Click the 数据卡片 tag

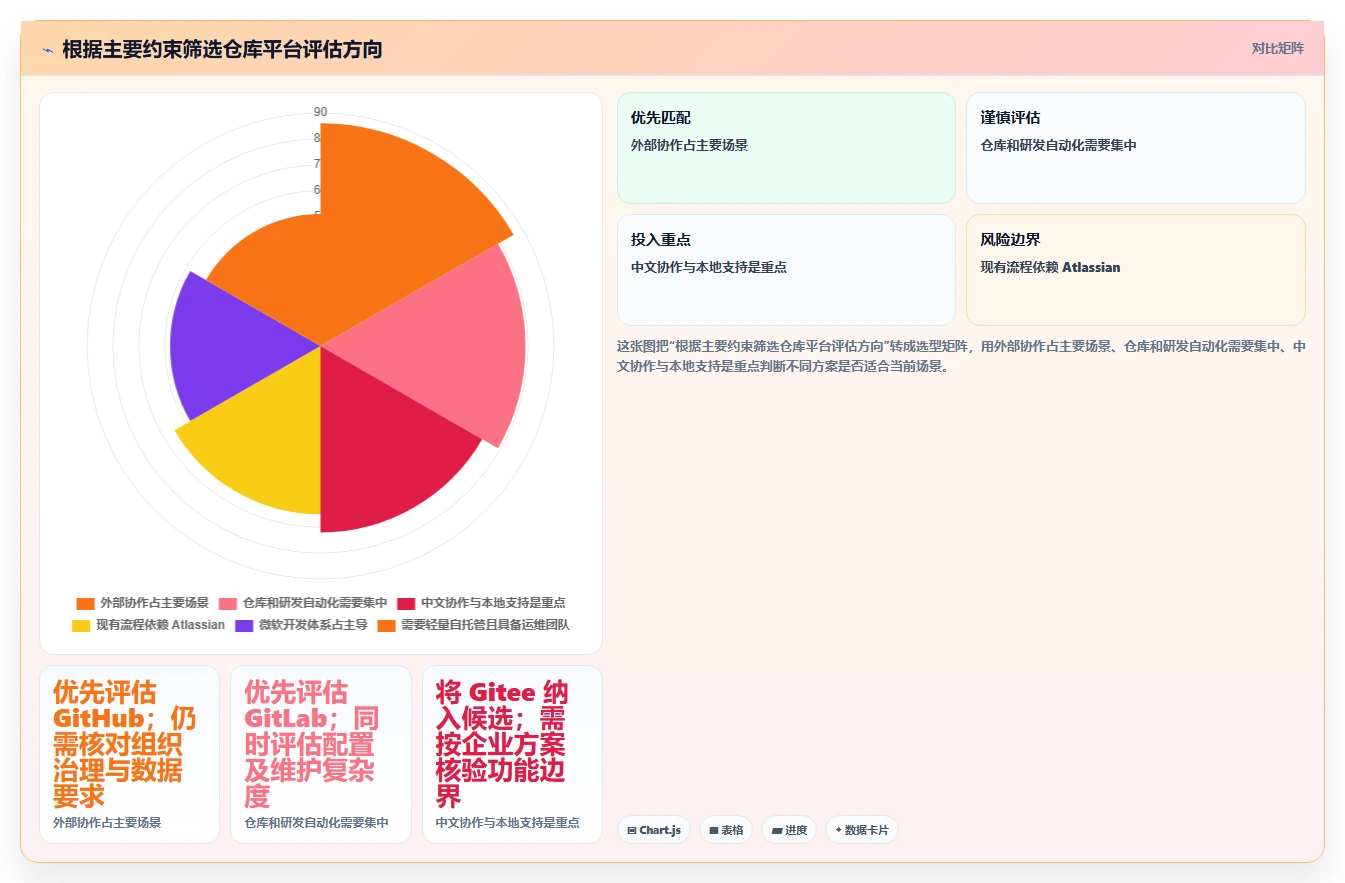tap(862, 830)
